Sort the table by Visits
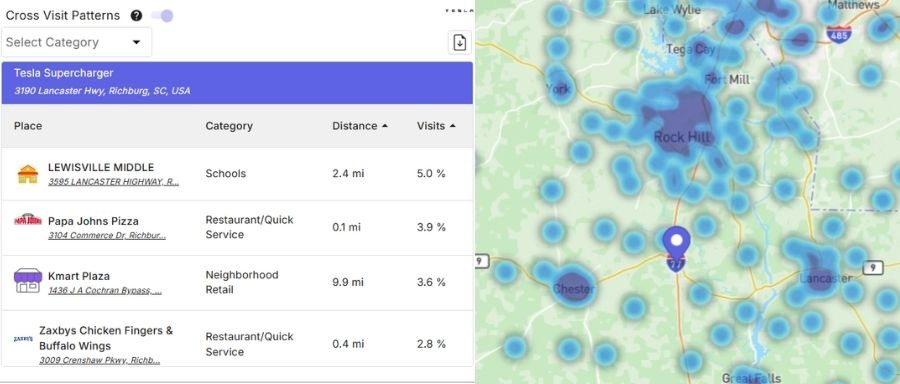The image size is (900, 384). (x=436, y=126)
